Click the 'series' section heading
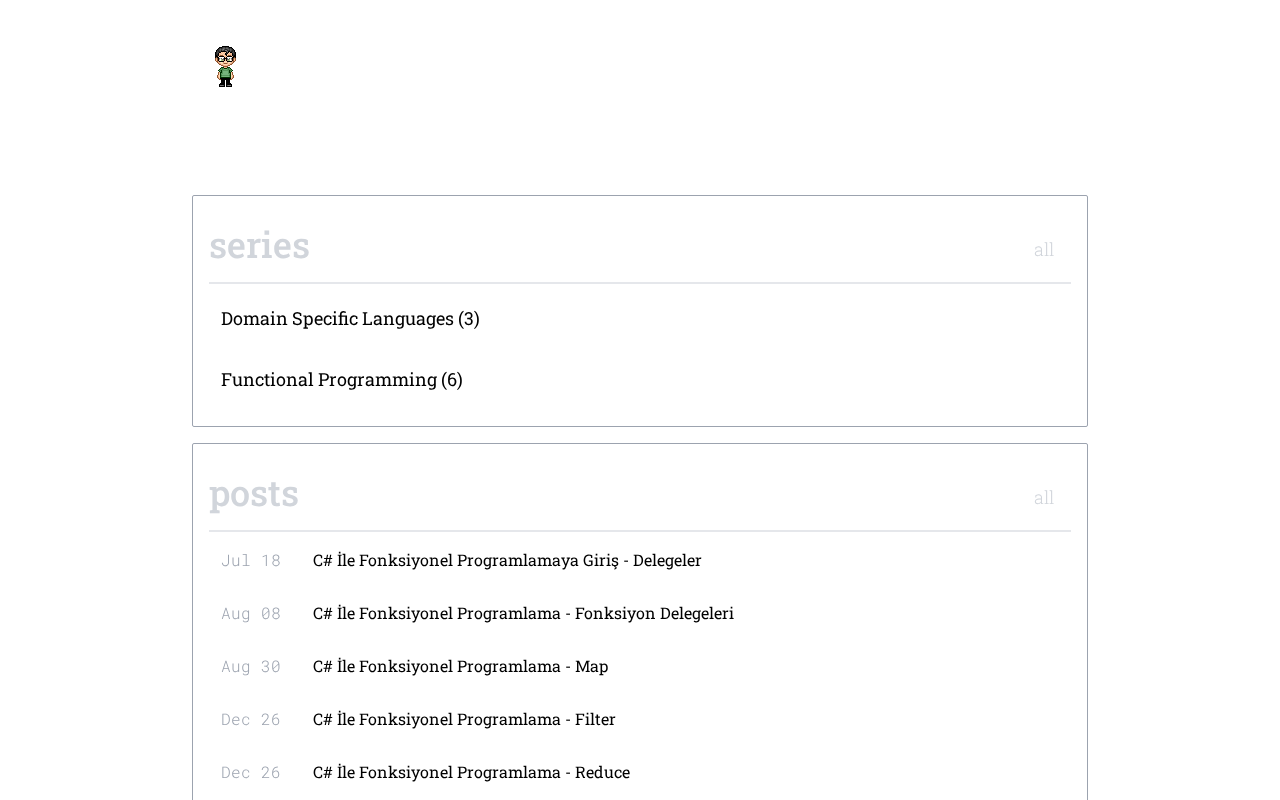This screenshot has height=800, width=1280. [x=259, y=246]
